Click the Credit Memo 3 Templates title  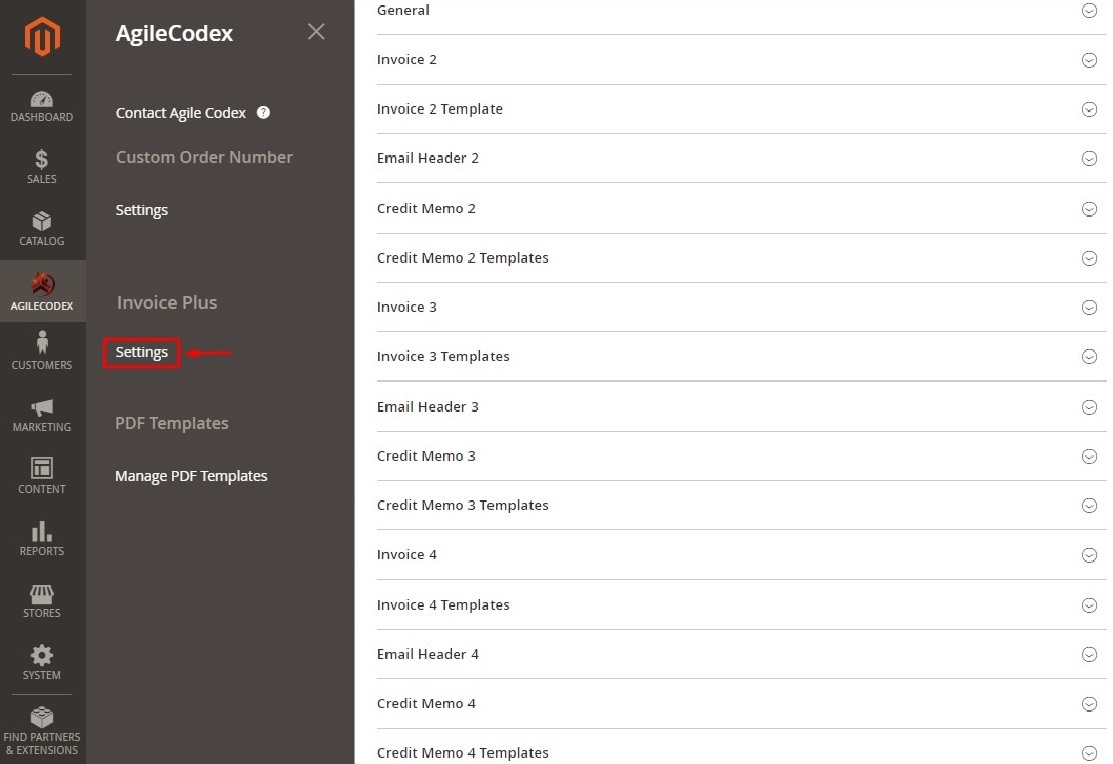pyautogui.click(x=462, y=505)
